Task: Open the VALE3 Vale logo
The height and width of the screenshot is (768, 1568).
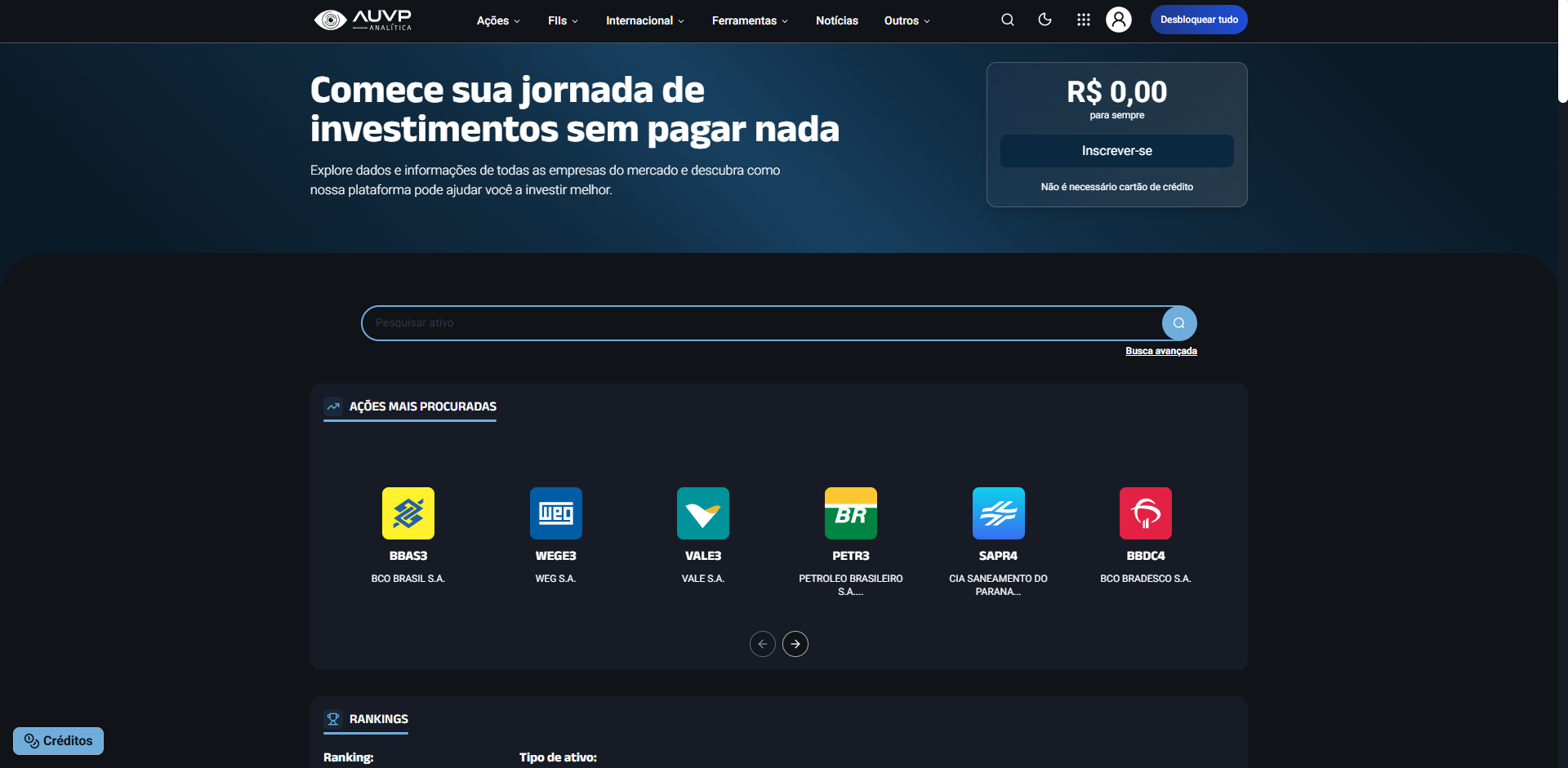Action: click(x=703, y=513)
